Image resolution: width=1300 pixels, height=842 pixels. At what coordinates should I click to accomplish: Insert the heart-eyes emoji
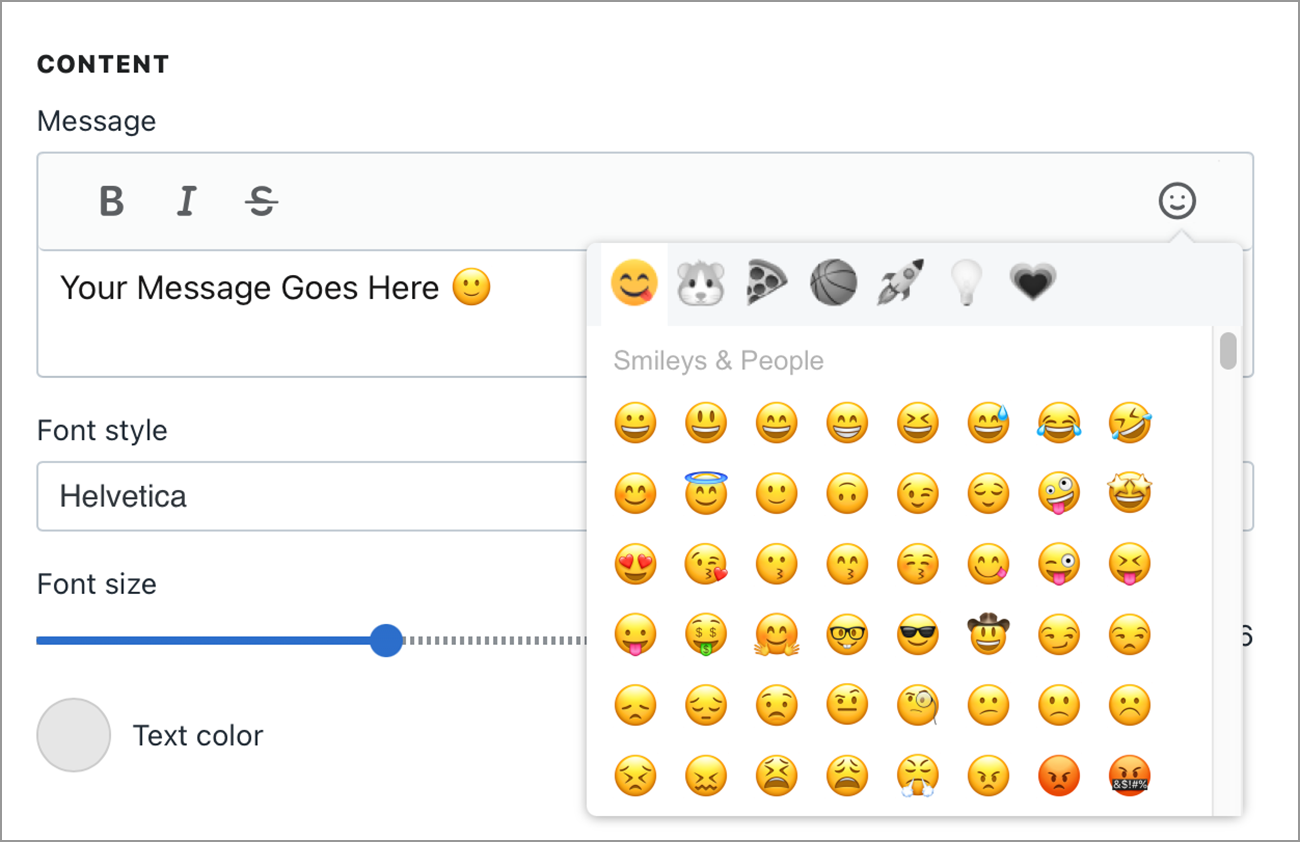(635, 563)
